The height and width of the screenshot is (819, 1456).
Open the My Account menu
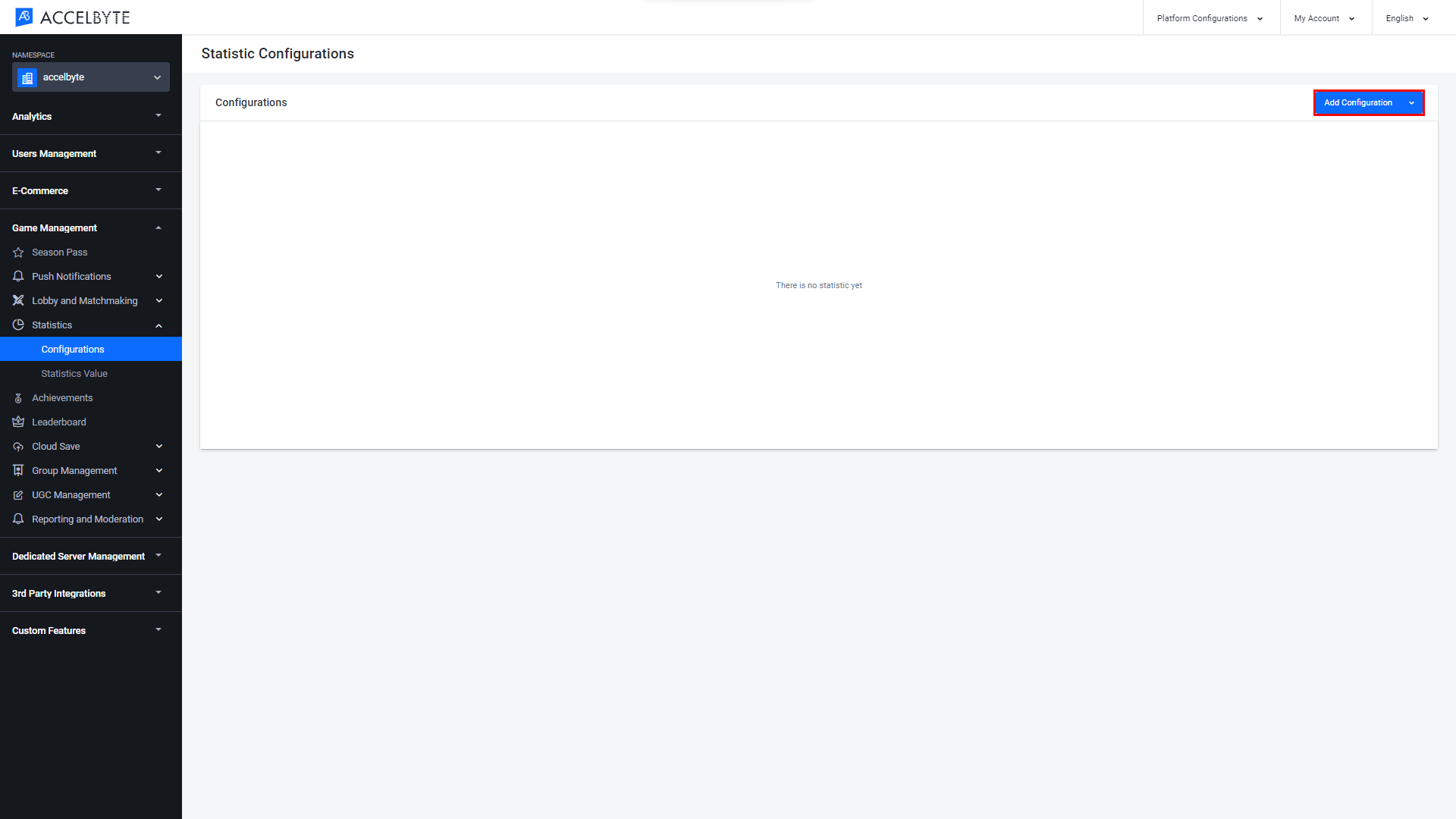click(x=1326, y=18)
